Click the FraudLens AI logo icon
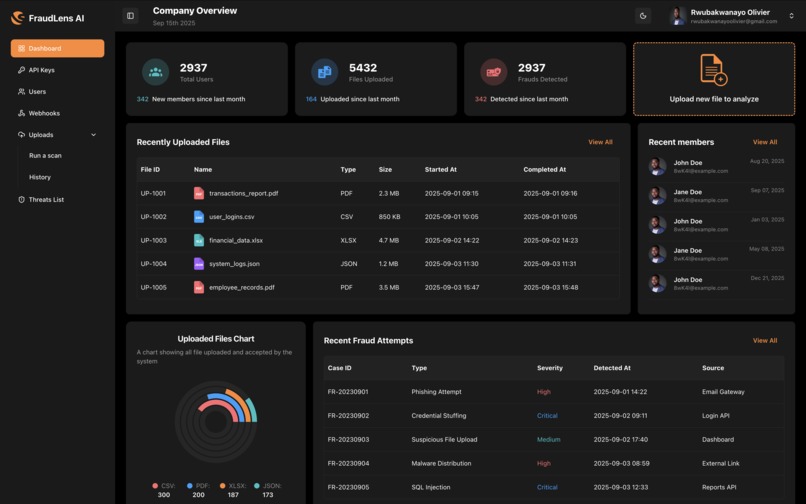Screen dimensions: 806x504 coord(17,18)
